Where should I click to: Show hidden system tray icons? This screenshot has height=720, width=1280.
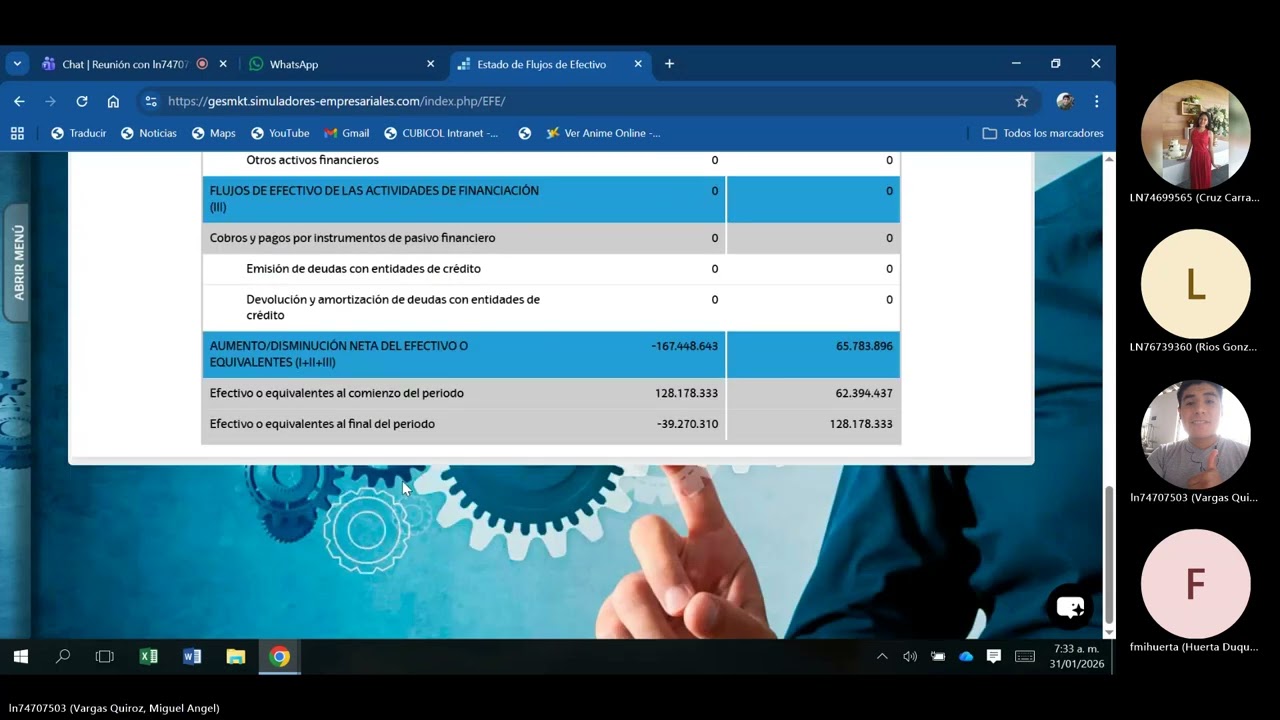(x=882, y=657)
